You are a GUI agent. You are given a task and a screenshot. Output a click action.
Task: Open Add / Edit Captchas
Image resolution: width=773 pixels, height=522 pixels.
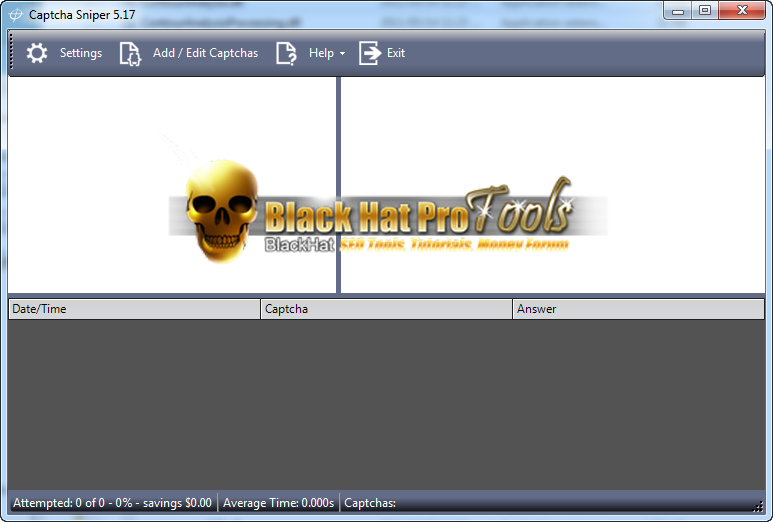tap(205, 53)
